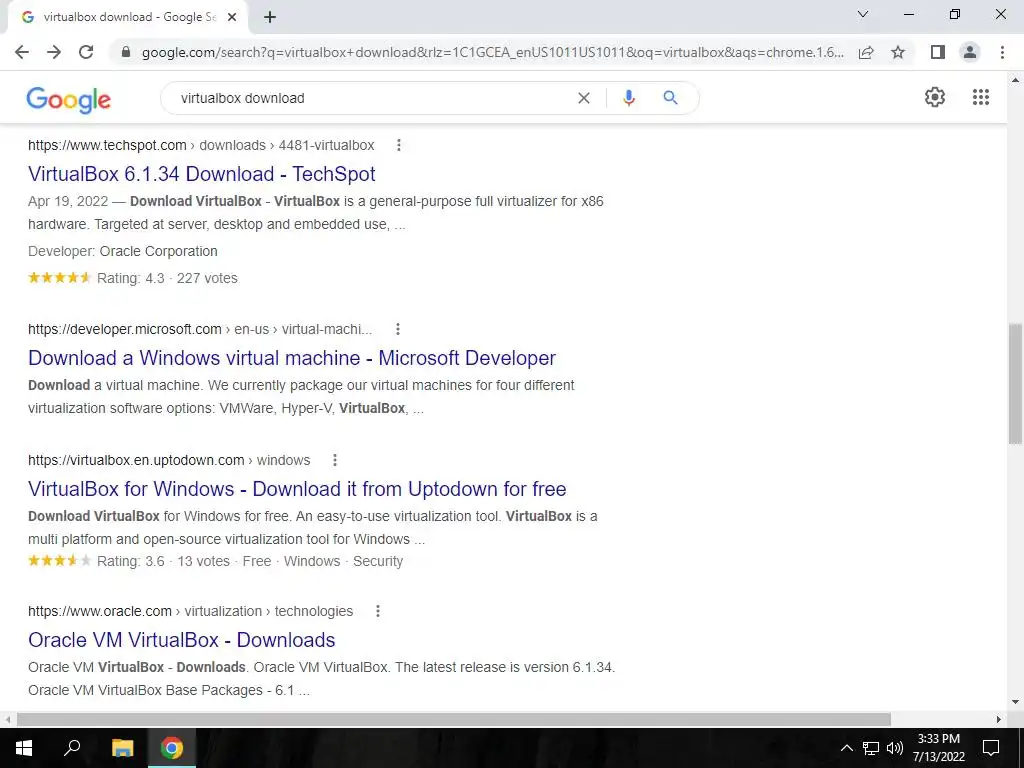
Task: Open more options for Oracle result
Action: [x=377, y=611]
